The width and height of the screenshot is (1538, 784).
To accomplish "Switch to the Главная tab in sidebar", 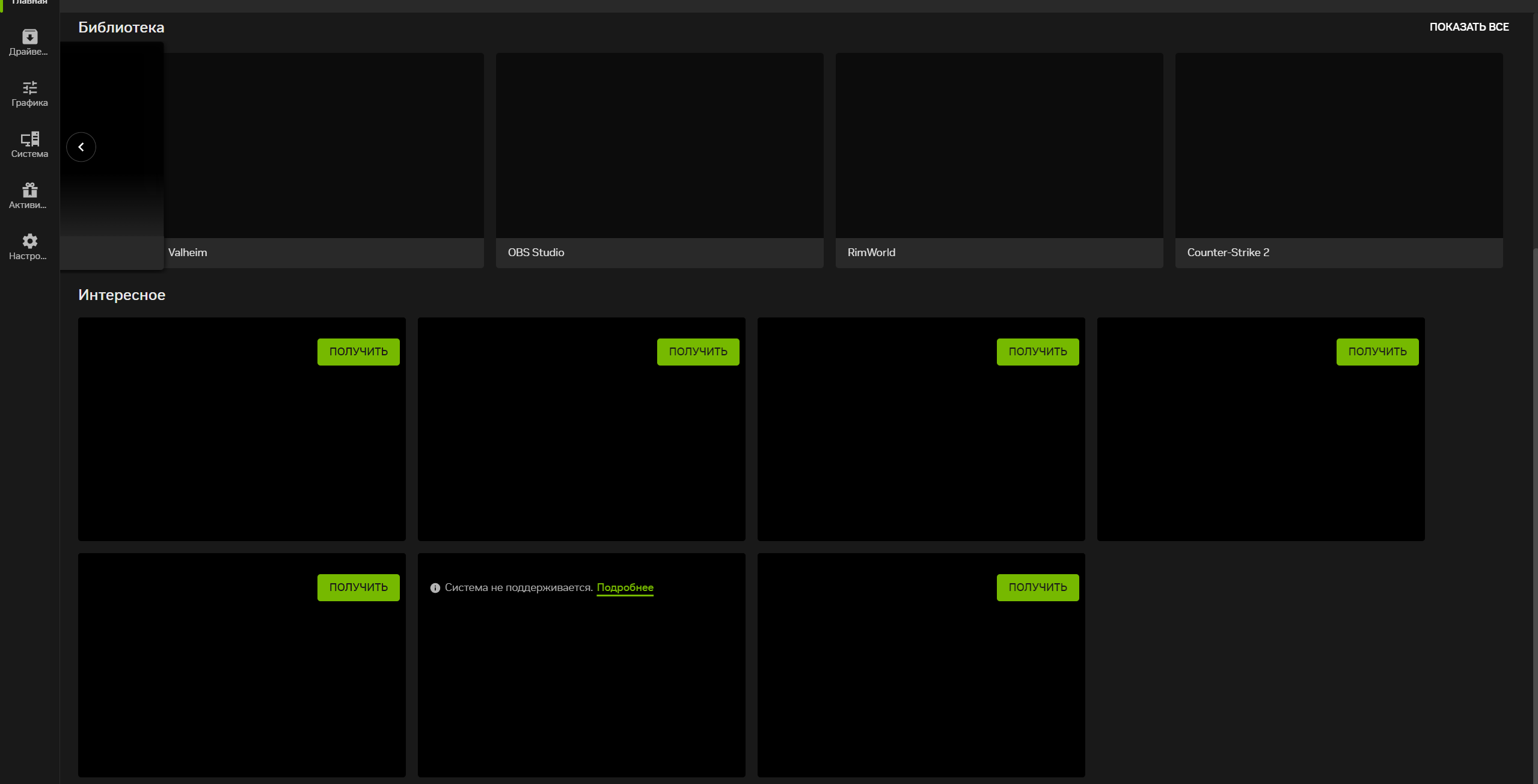I will [x=29, y=3].
